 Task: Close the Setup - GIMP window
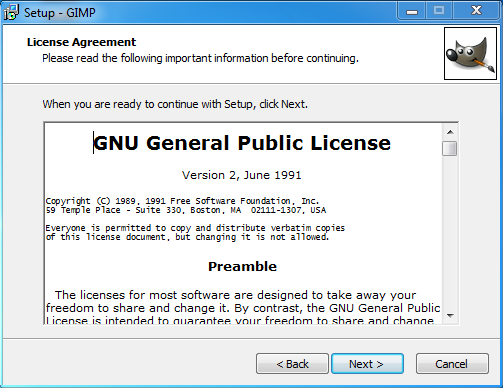coord(476,11)
